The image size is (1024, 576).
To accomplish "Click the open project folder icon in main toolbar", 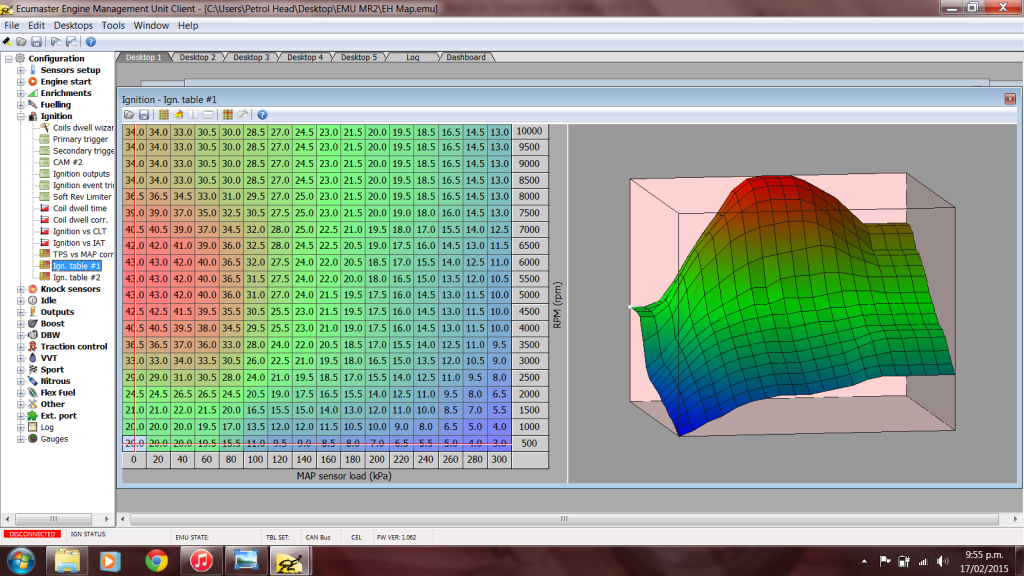I will coord(22,42).
